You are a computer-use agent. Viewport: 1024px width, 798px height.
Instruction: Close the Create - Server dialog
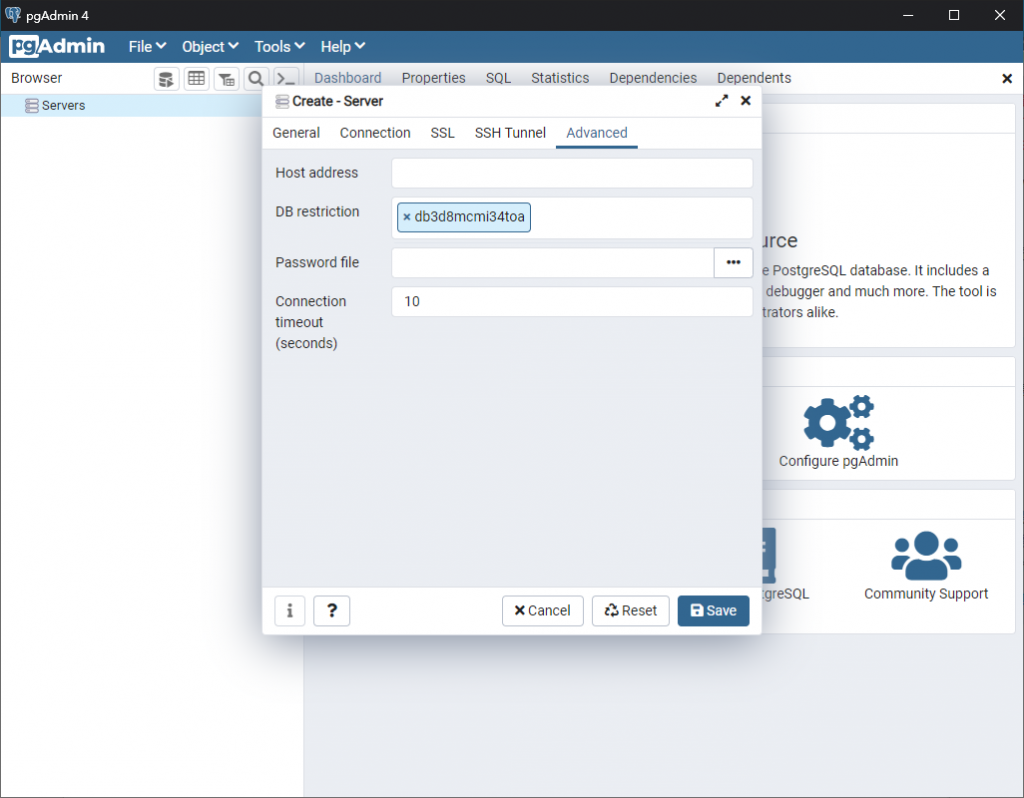pyautogui.click(x=746, y=101)
